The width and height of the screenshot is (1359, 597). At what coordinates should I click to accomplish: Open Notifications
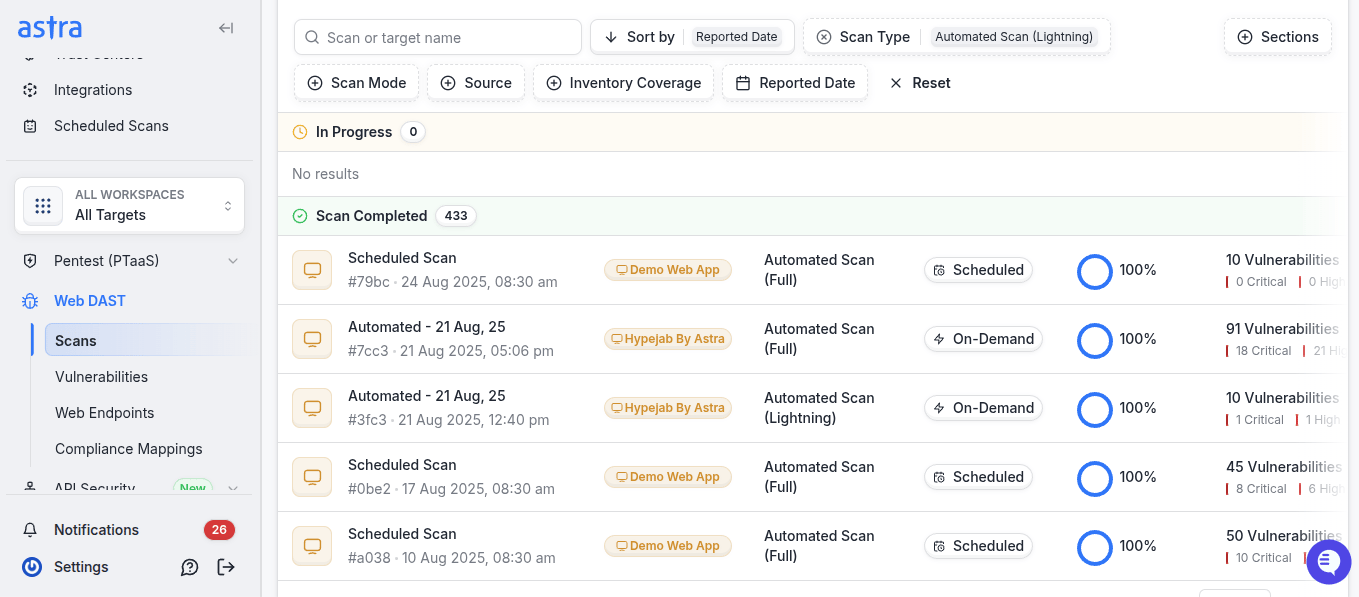pyautogui.click(x=96, y=530)
